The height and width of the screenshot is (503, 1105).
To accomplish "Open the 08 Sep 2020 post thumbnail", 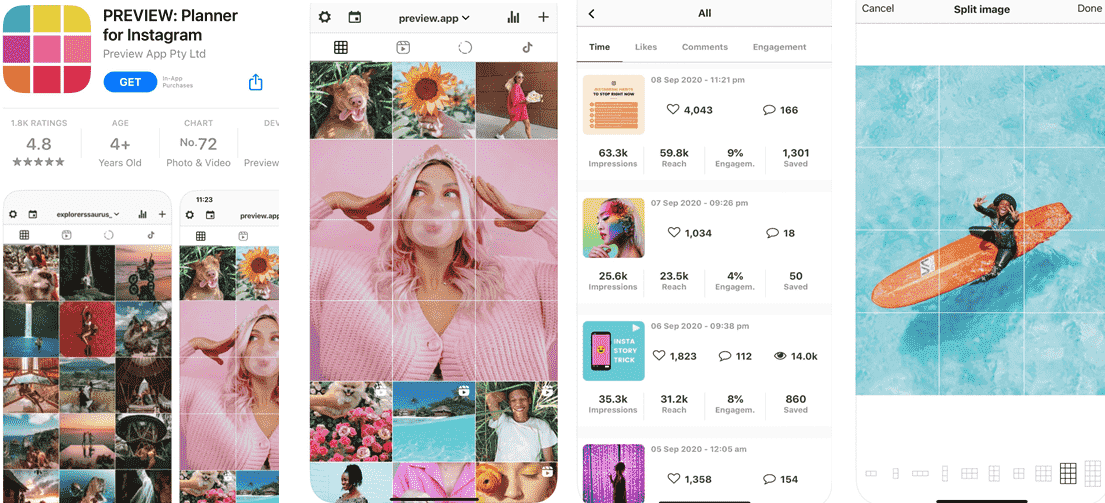I will 614,104.
